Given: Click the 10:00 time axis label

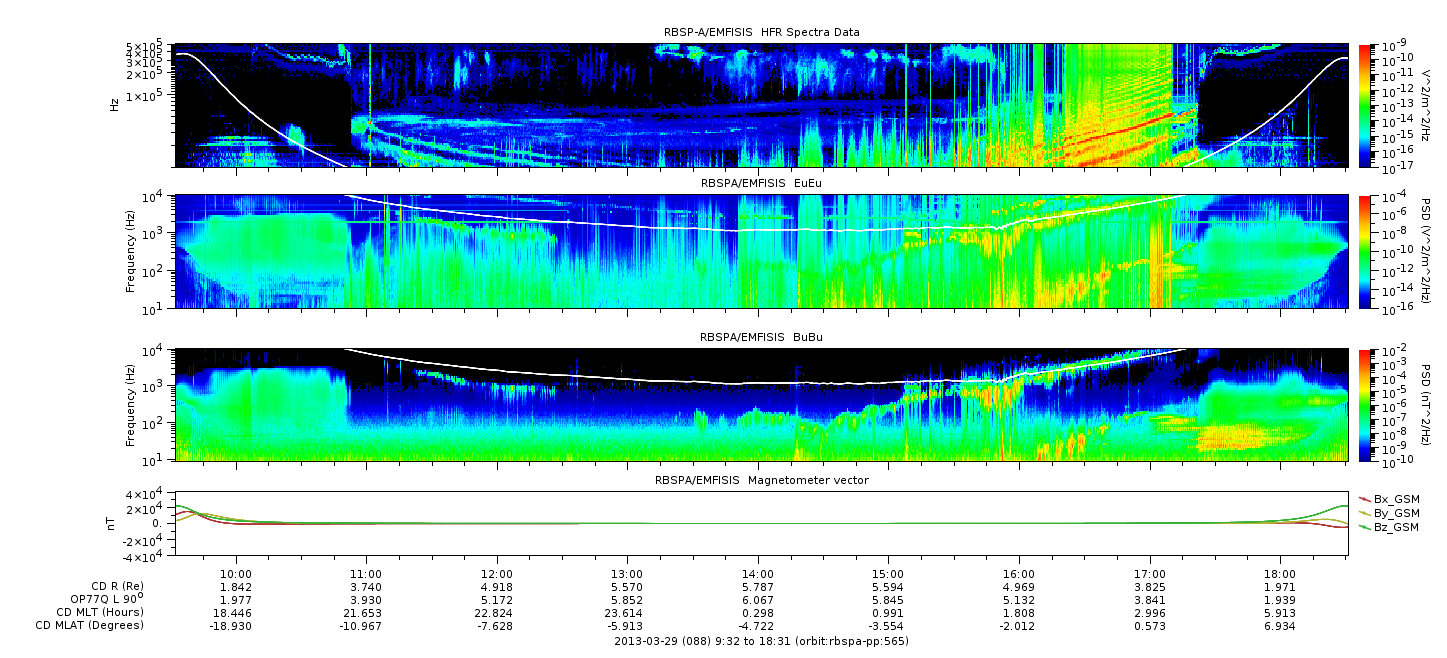Looking at the screenshot, I should [236, 574].
